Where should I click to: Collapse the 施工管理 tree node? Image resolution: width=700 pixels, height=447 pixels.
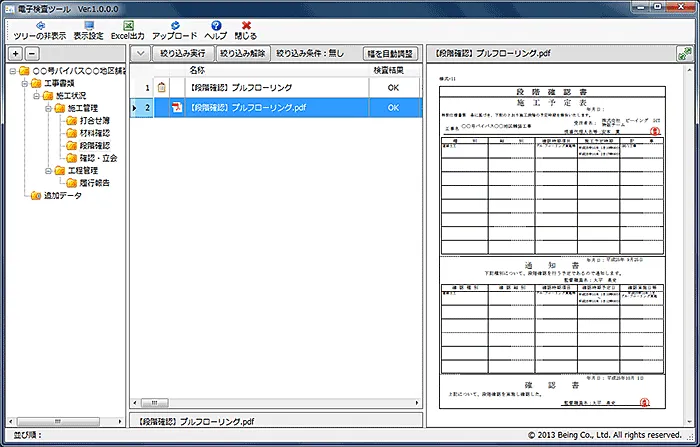[48, 108]
